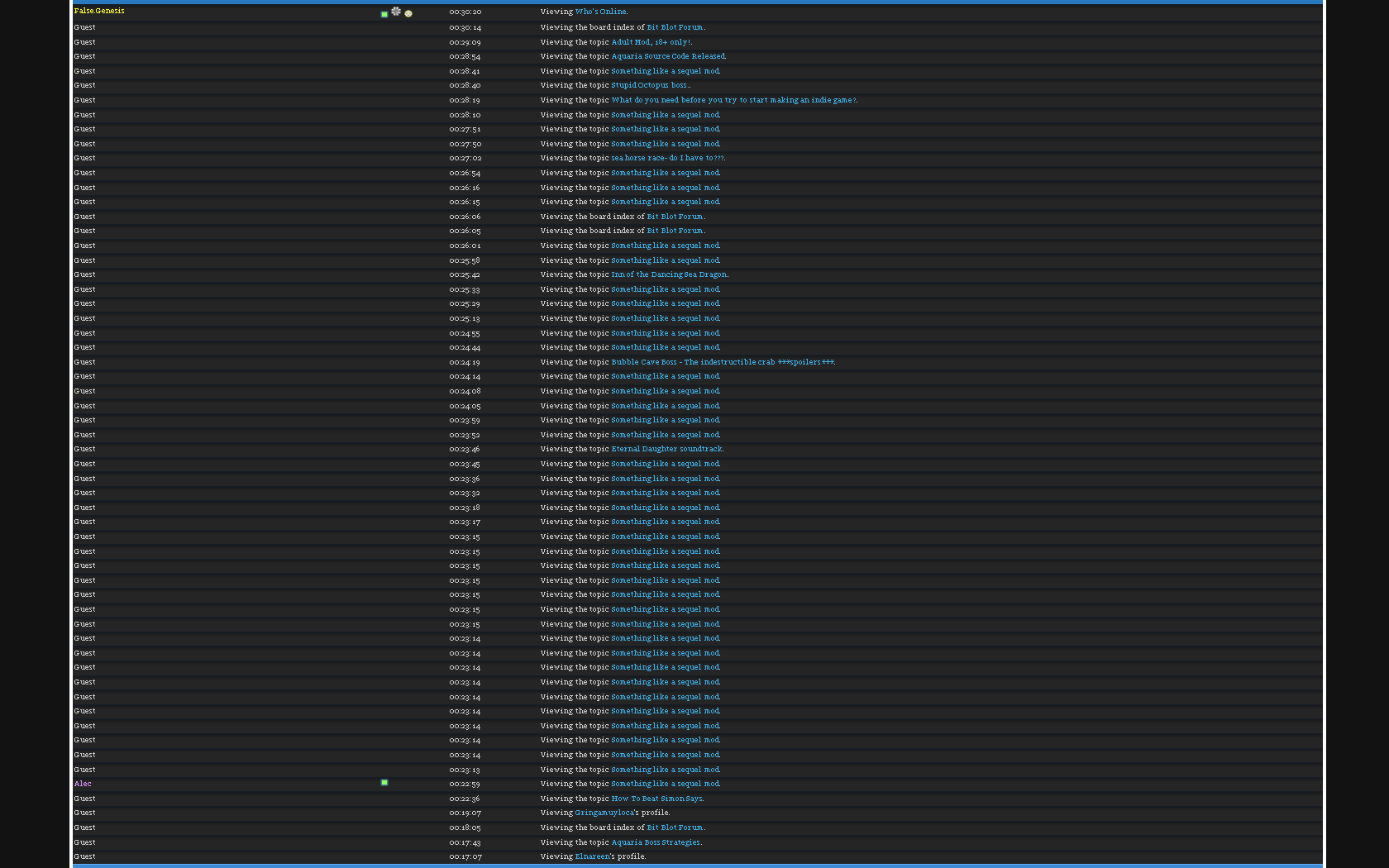
Task: Click Alec's green online status icon
Action: [x=384, y=782]
